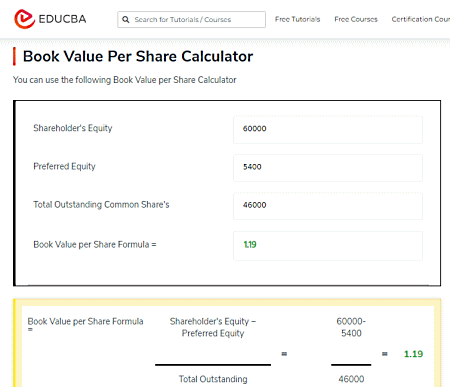Click the Book Value per Share Formula = label

click(95, 244)
